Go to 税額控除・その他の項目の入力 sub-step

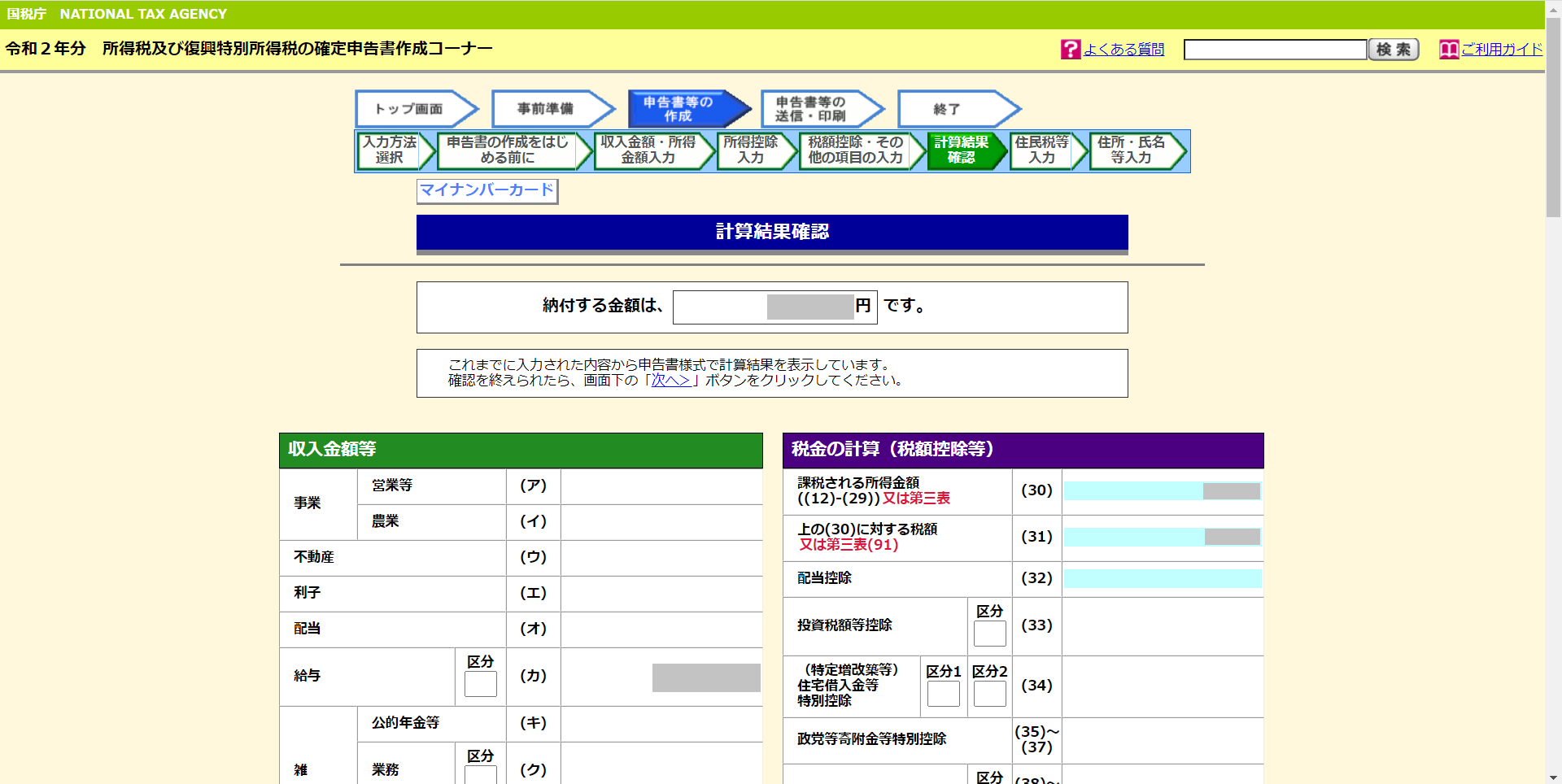[x=862, y=150]
